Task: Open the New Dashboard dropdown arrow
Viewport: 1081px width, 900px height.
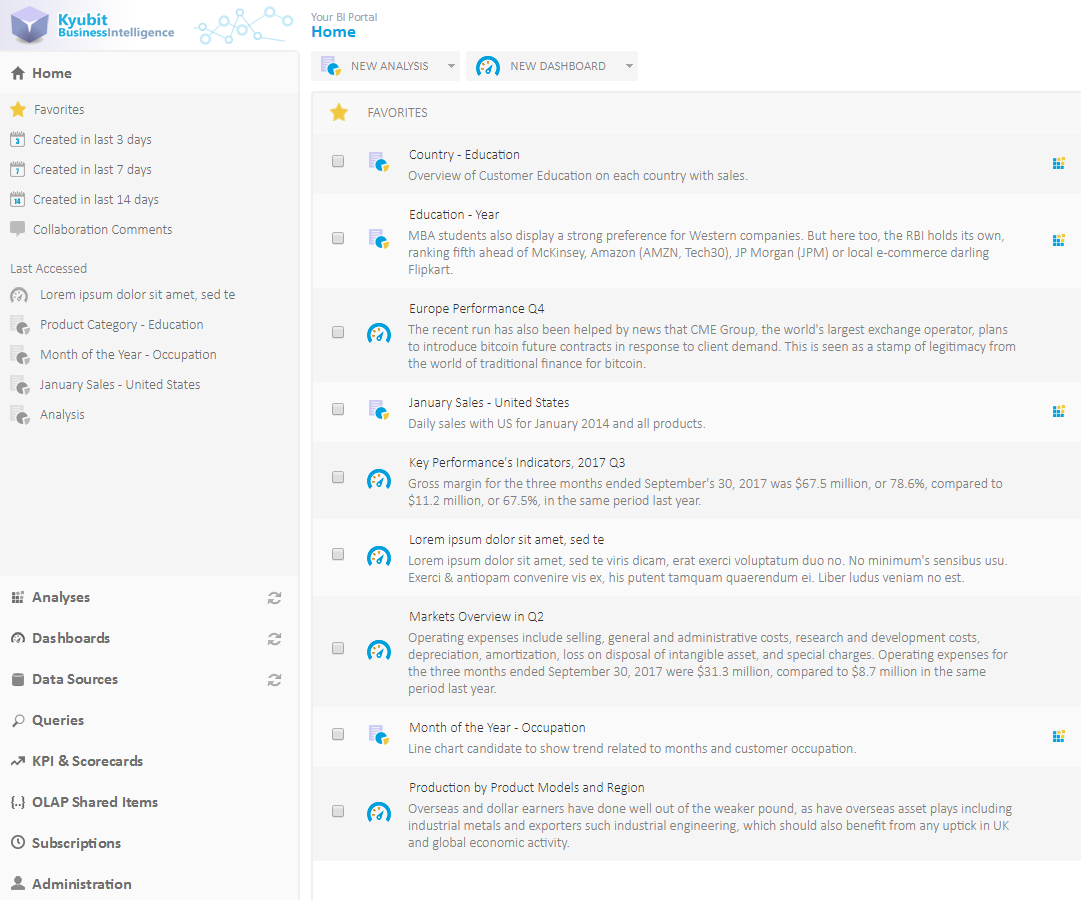Action: click(629, 66)
